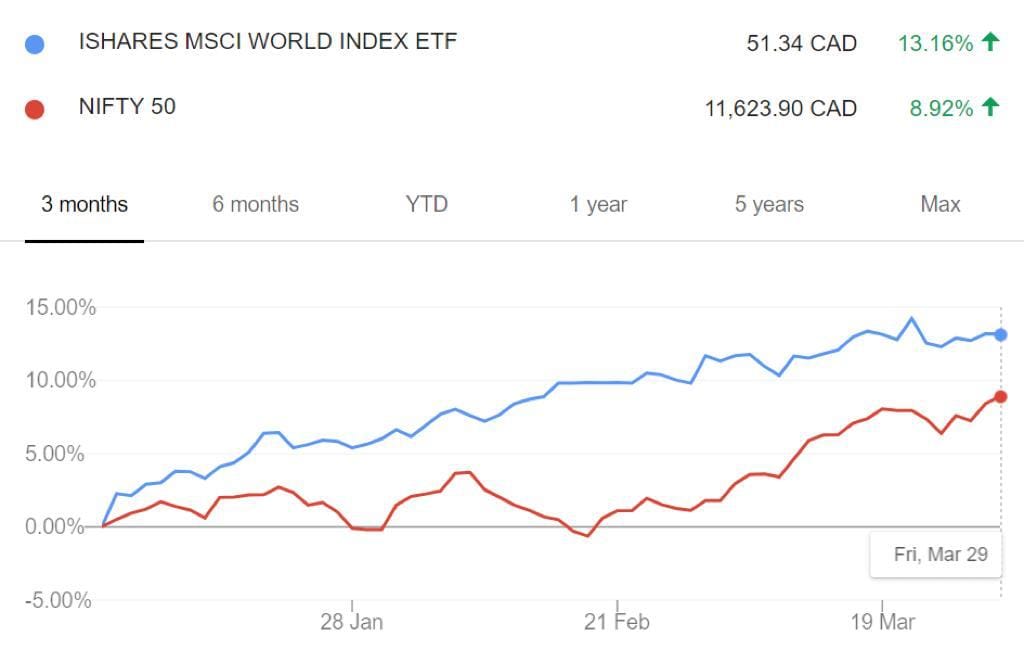Open ISHARES MSCI WORLD INDEX ETF
Screen dimensions: 1024x662
(x=268, y=42)
